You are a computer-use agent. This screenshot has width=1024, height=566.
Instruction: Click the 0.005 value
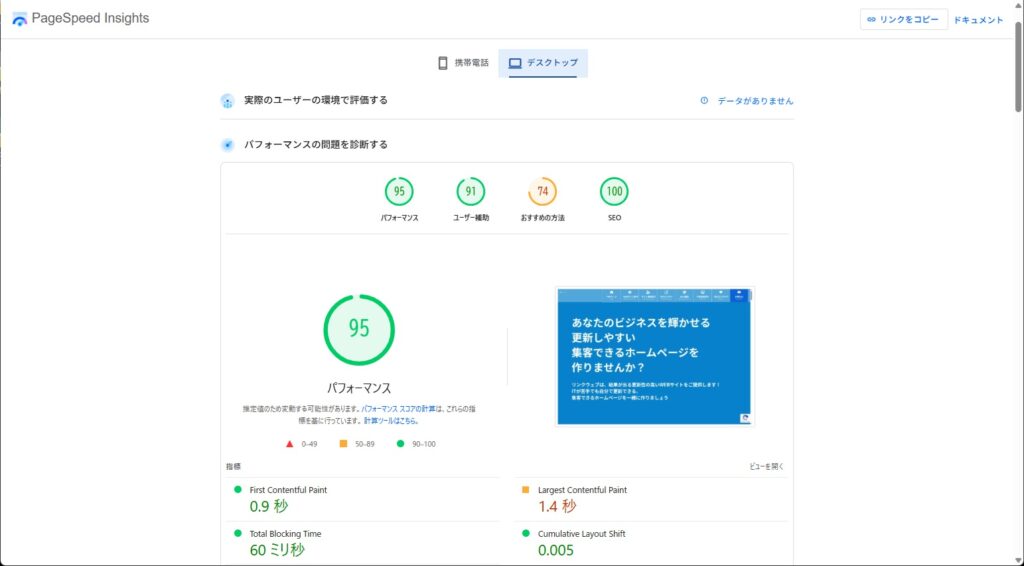pyautogui.click(x=556, y=550)
